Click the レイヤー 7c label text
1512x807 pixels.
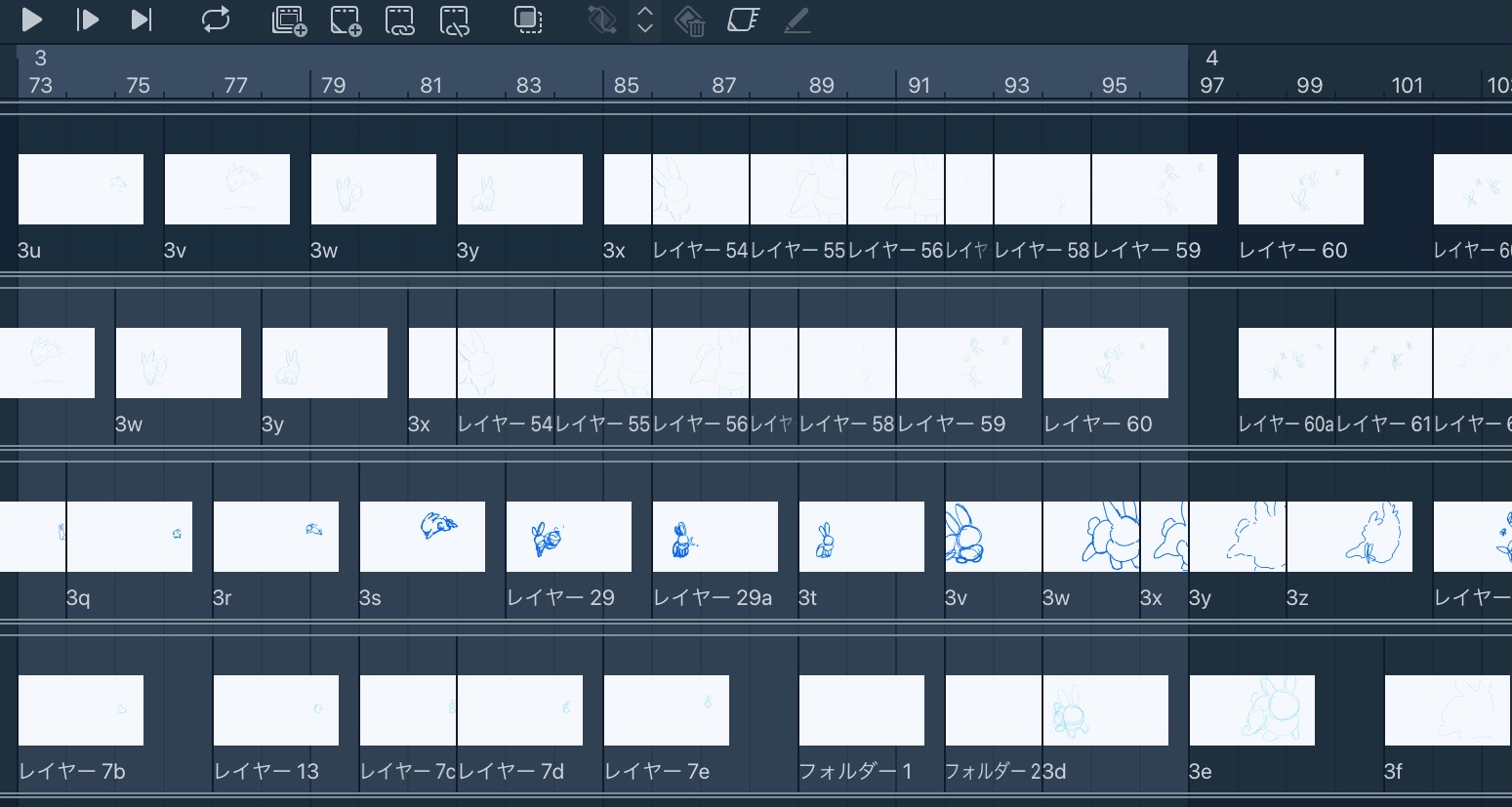coord(408,772)
